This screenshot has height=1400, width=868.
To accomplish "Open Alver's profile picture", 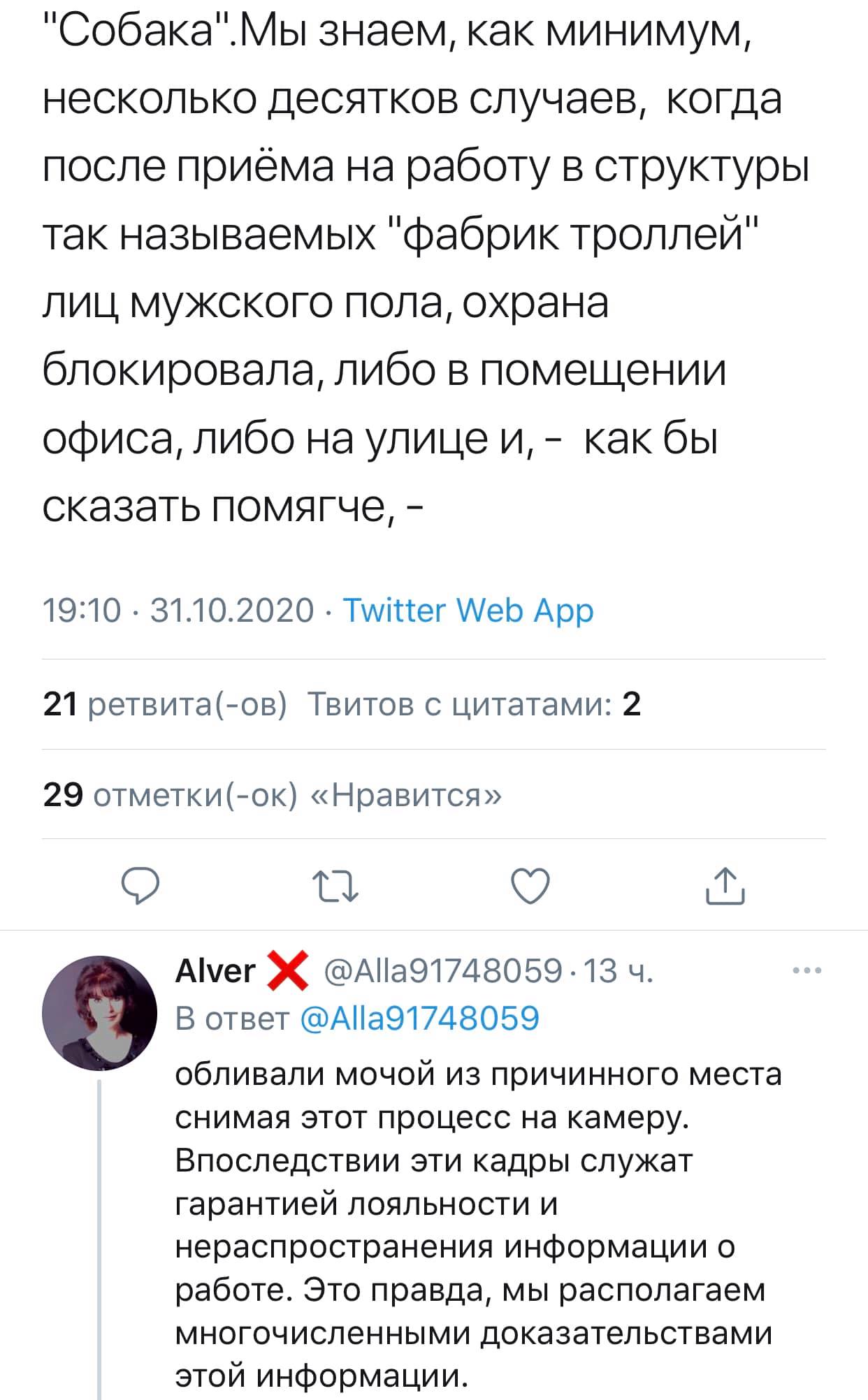I will coord(100,1013).
